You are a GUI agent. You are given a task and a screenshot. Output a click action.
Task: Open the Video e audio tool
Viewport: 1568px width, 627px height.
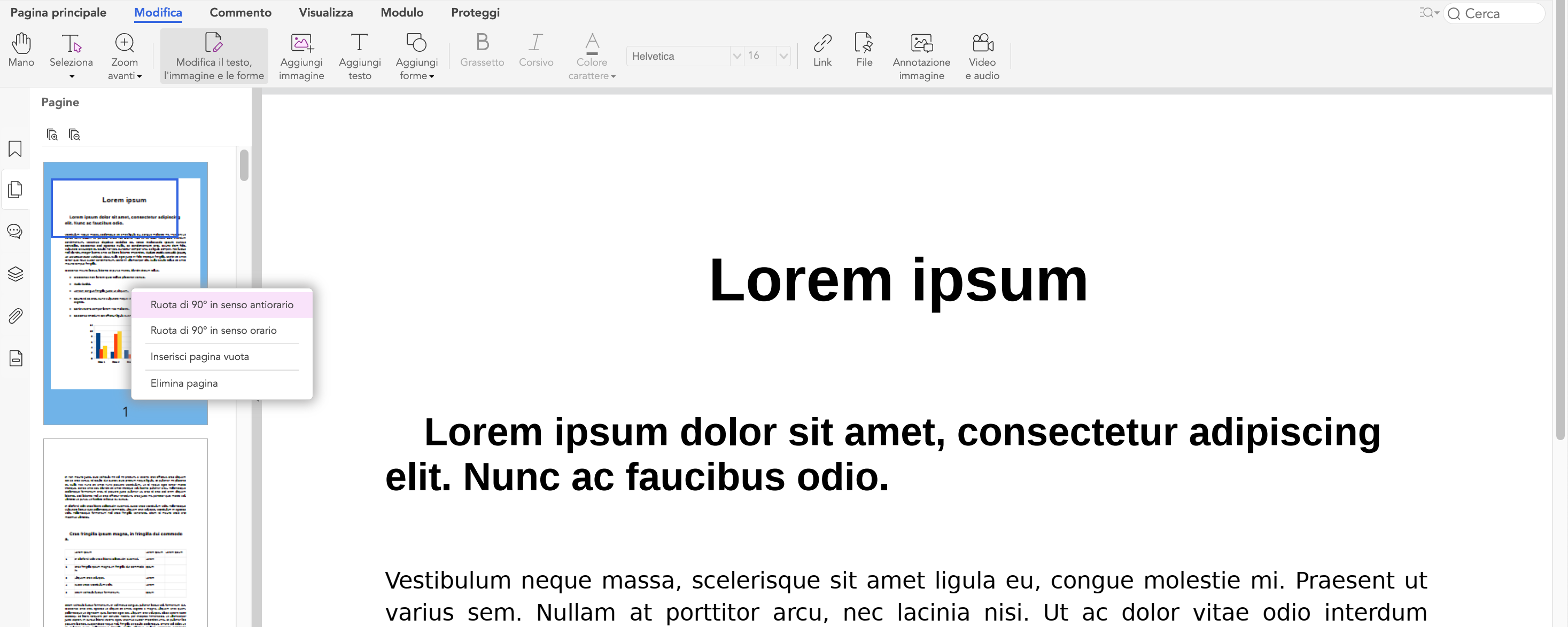click(981, 54)
